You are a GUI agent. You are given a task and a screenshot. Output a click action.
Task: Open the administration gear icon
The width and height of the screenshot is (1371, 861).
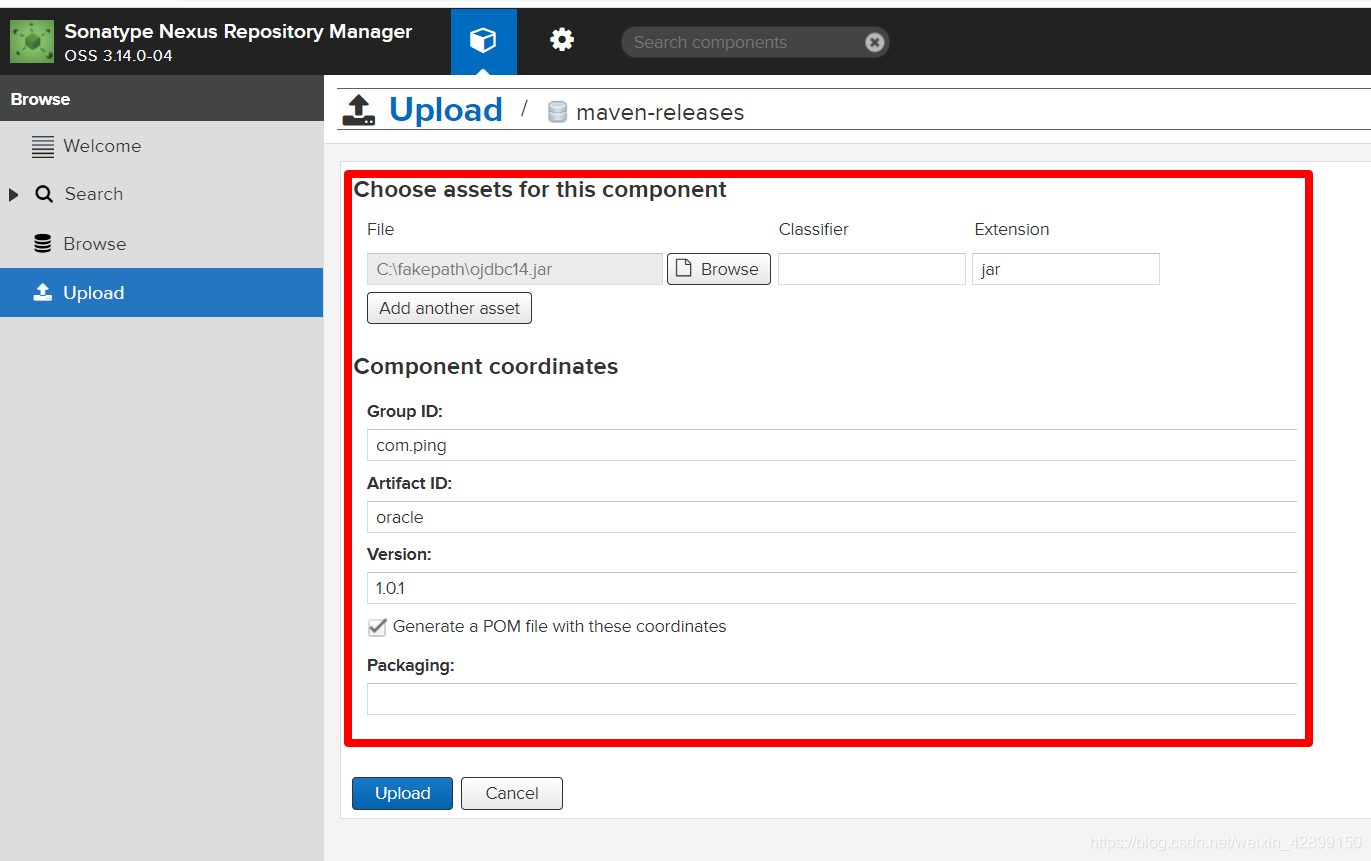562,40
